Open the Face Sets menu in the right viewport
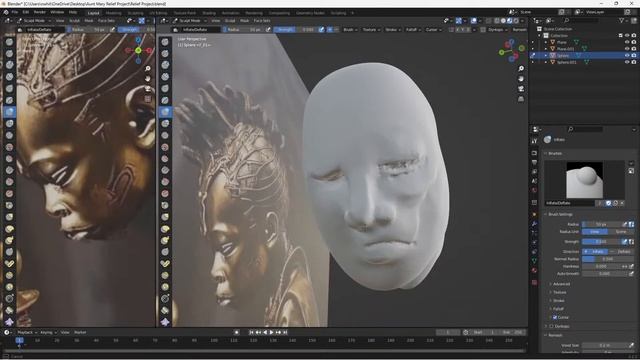The image size is (640, 360). pyautogui.click(x=262, y=21)
